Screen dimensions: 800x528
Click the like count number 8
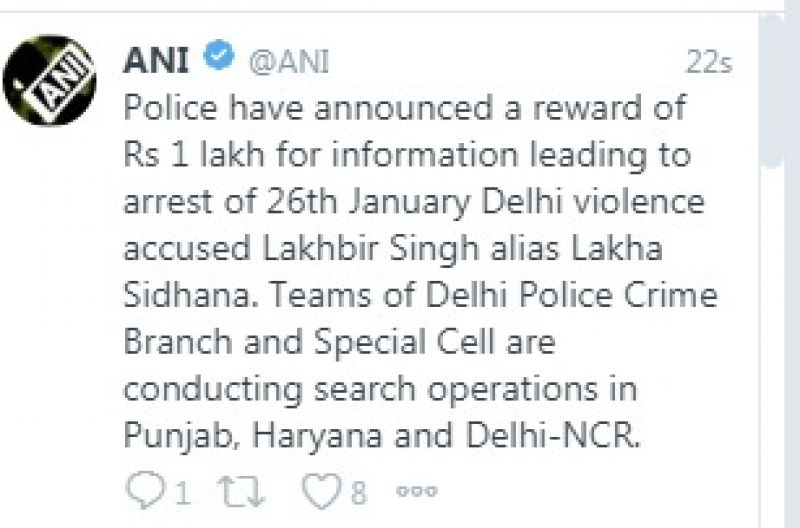358,490
